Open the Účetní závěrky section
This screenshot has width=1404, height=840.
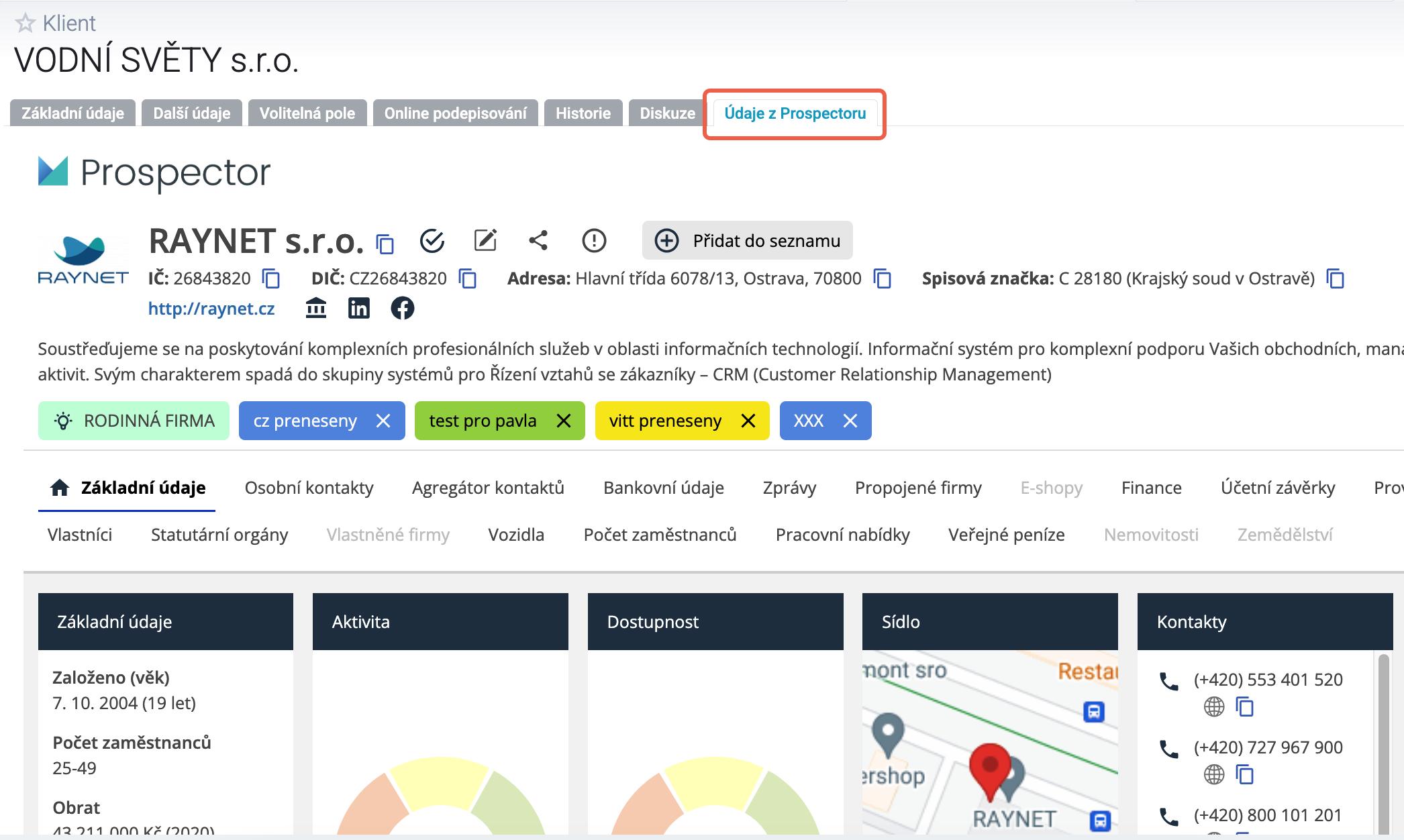1278,488
